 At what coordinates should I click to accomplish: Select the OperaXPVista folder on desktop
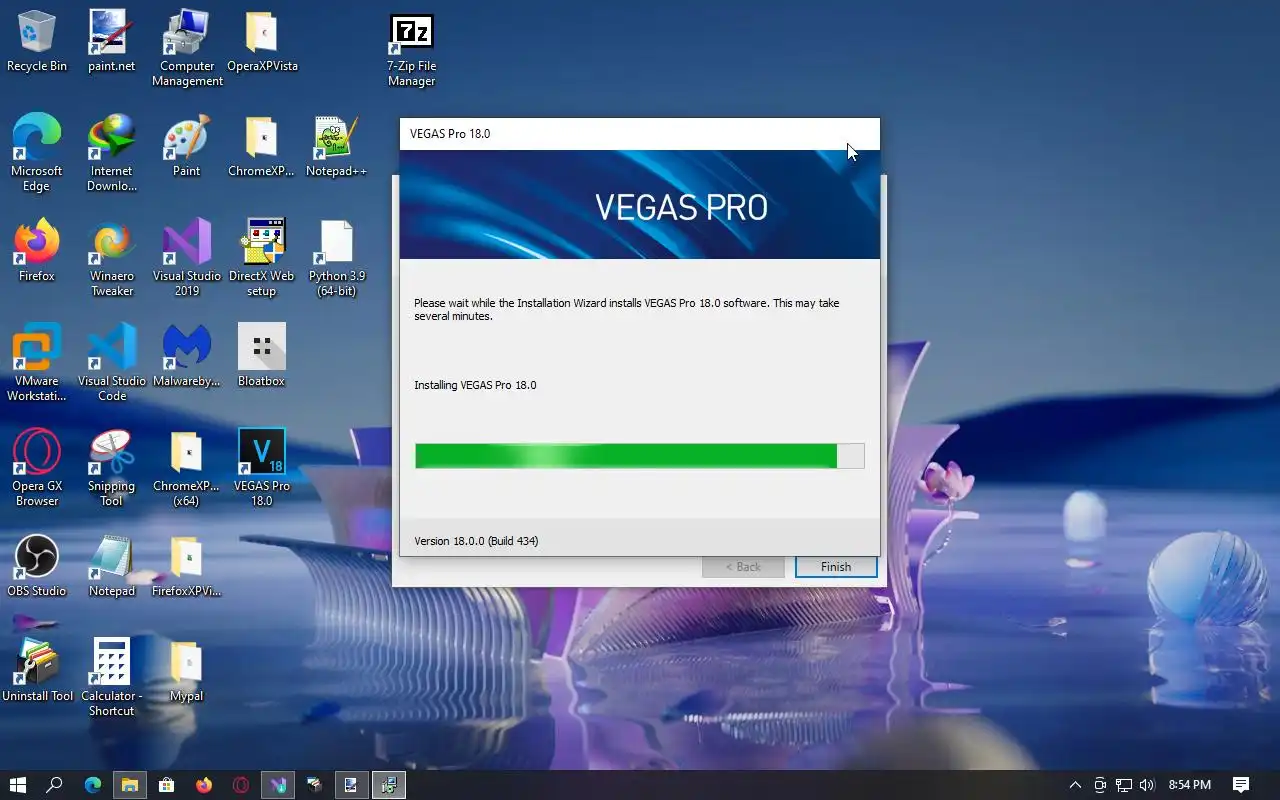click(x=262, y=42)
